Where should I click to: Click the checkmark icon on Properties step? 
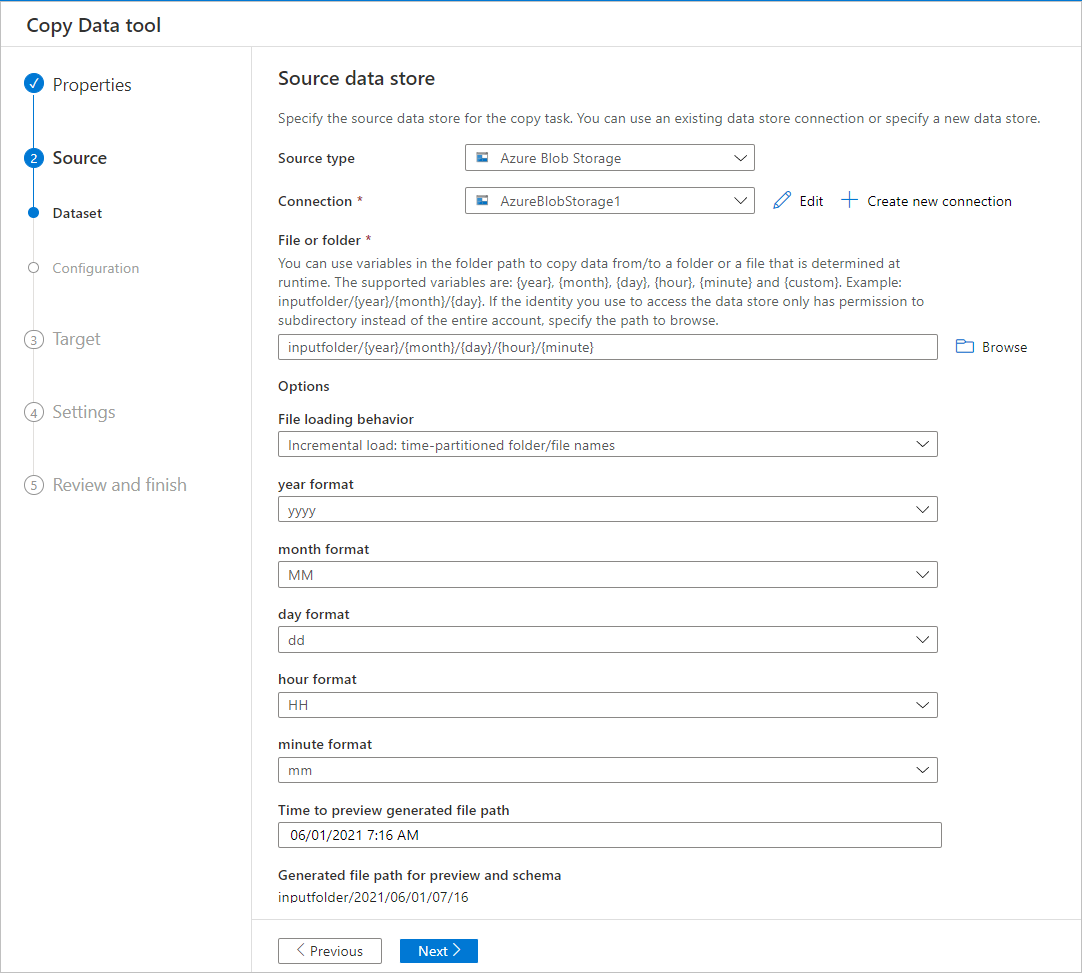(34, 84)
